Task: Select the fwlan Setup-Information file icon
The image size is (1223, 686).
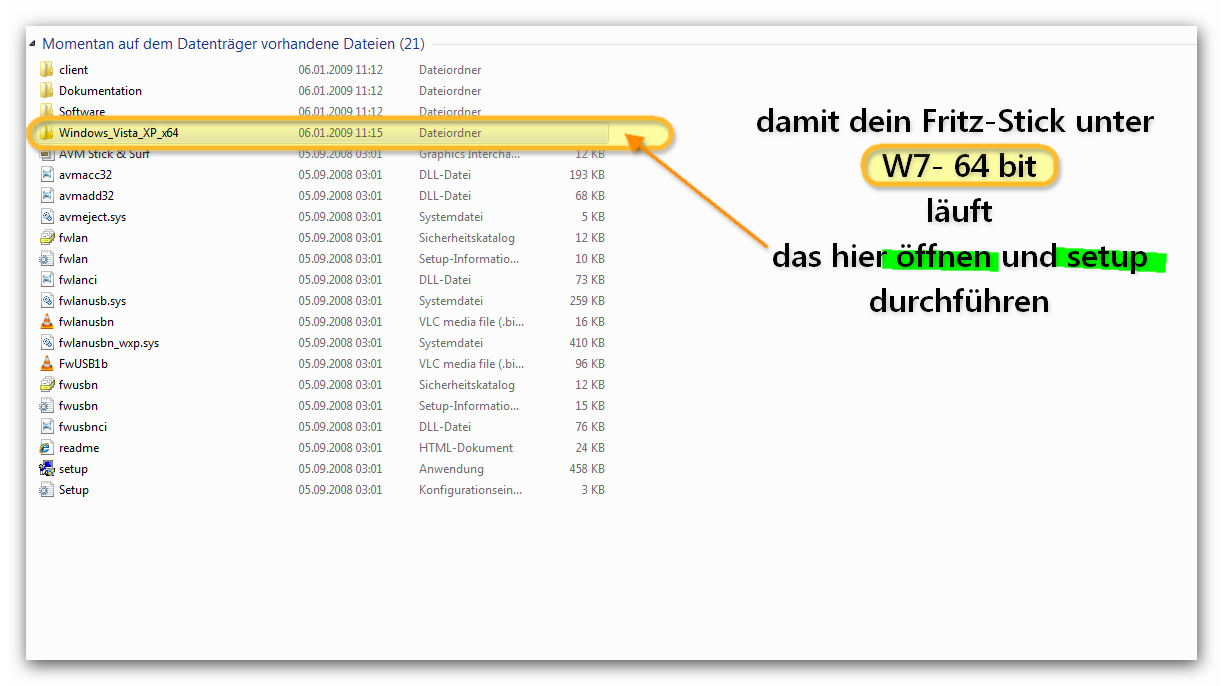Action: coord(46,259)
